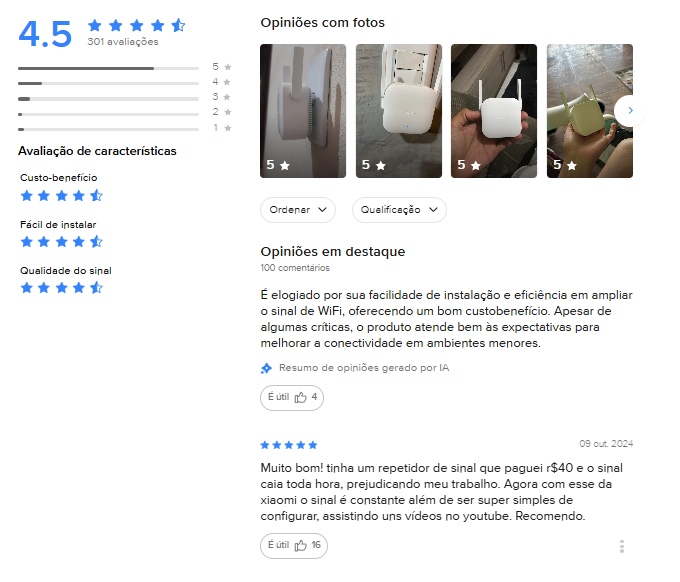Click the next arrow on photo carousel

[630, 111]
